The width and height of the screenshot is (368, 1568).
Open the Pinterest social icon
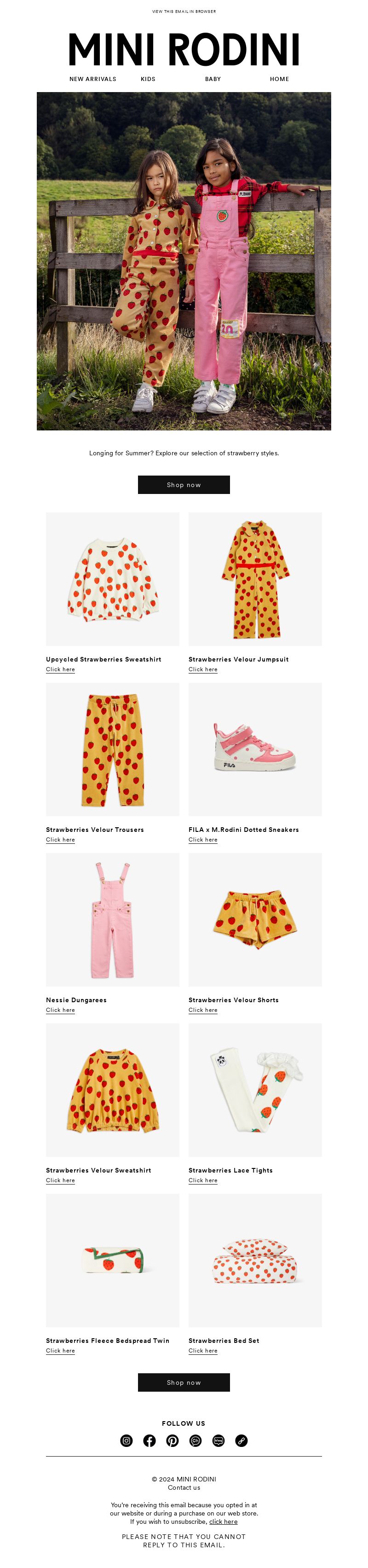pyautogui.click(x=173, y=1440)
